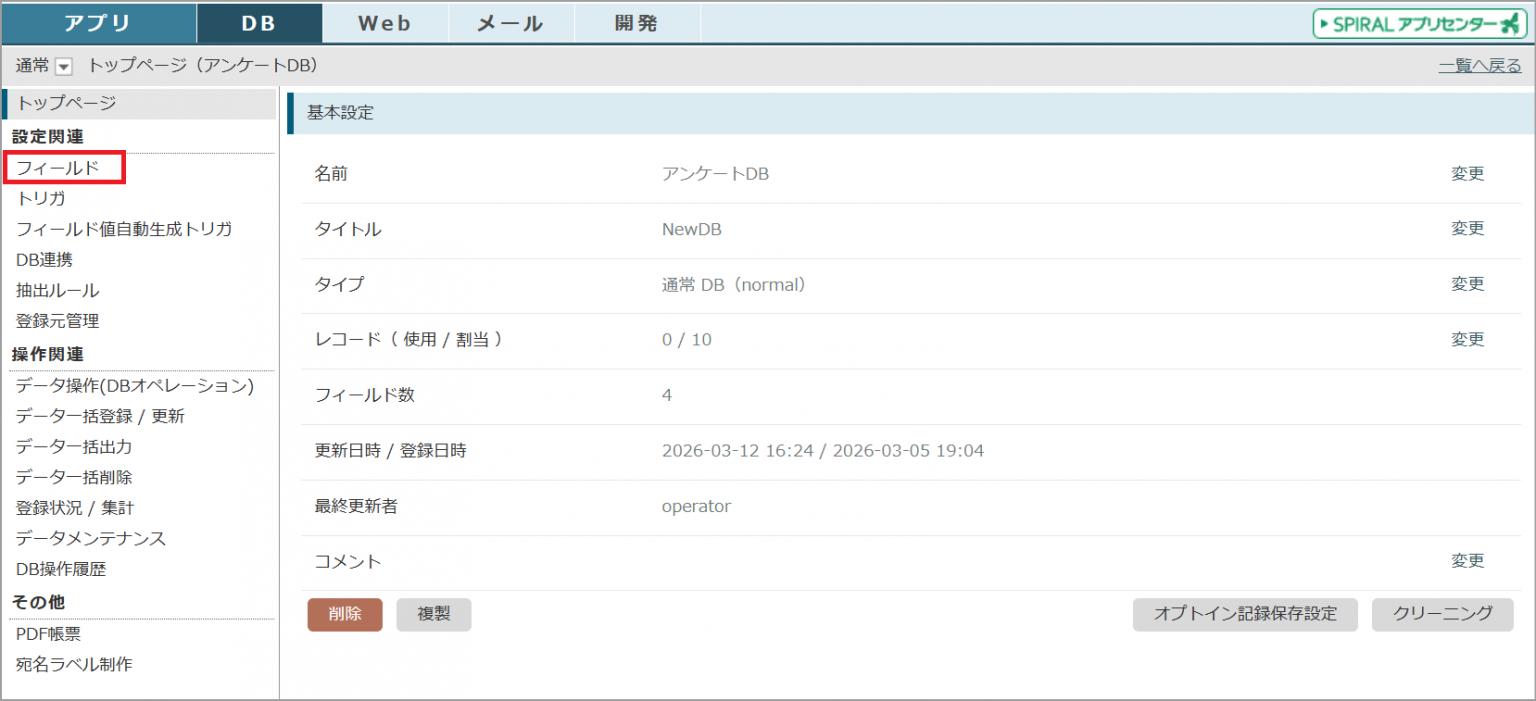Open the メール tab
This screenshot has width=1536, height=701.
click(x=510, y=24)
